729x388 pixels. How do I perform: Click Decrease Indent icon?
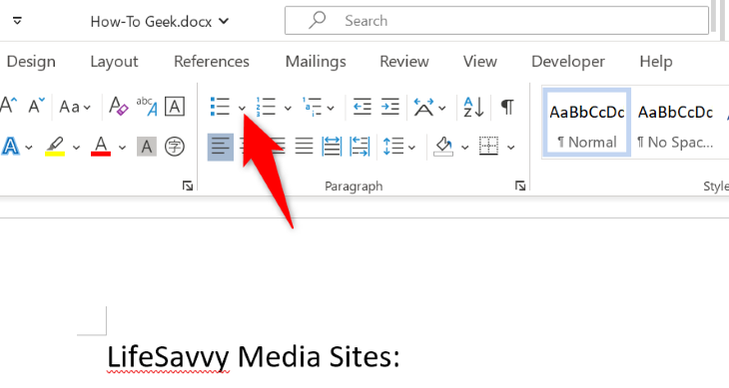pyautogui.click(x=362, y=106)
